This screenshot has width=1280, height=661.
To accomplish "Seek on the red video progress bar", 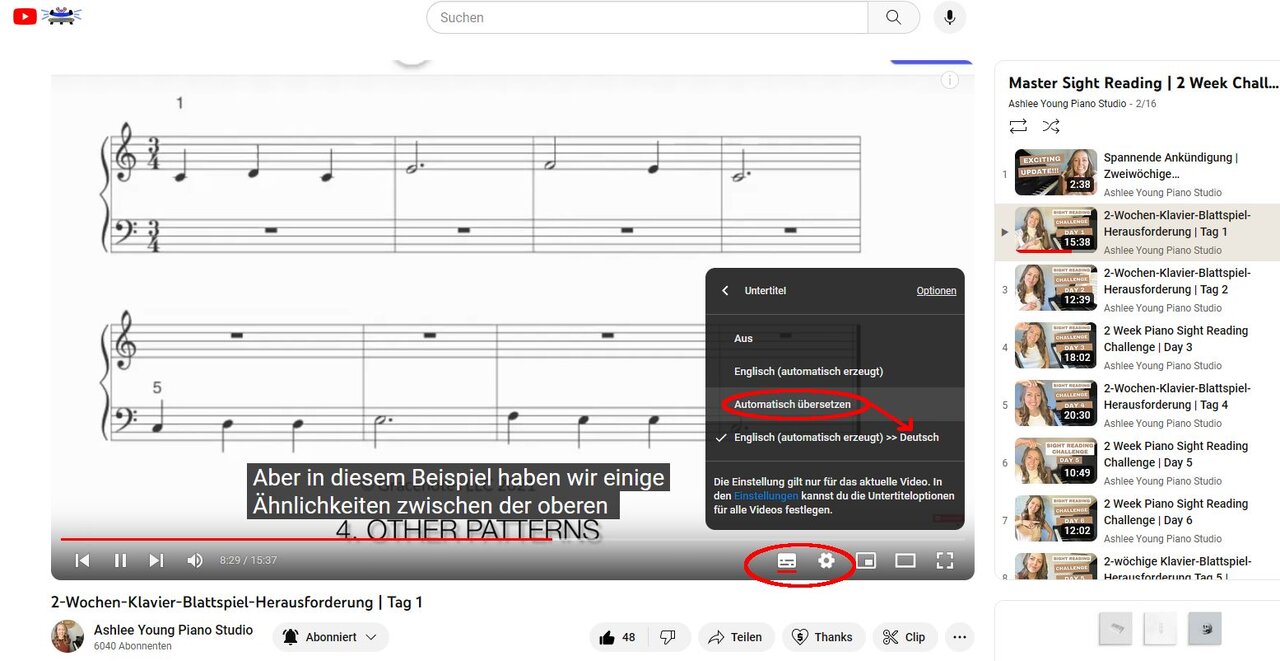I will [512, 539].
